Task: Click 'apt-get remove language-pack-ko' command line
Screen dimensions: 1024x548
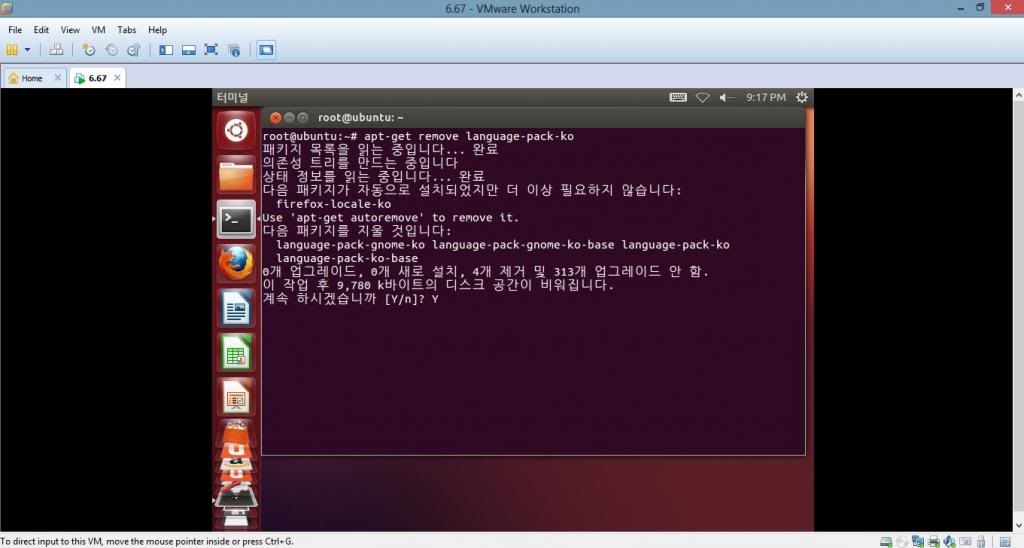Action: click(x=469, y=137)
